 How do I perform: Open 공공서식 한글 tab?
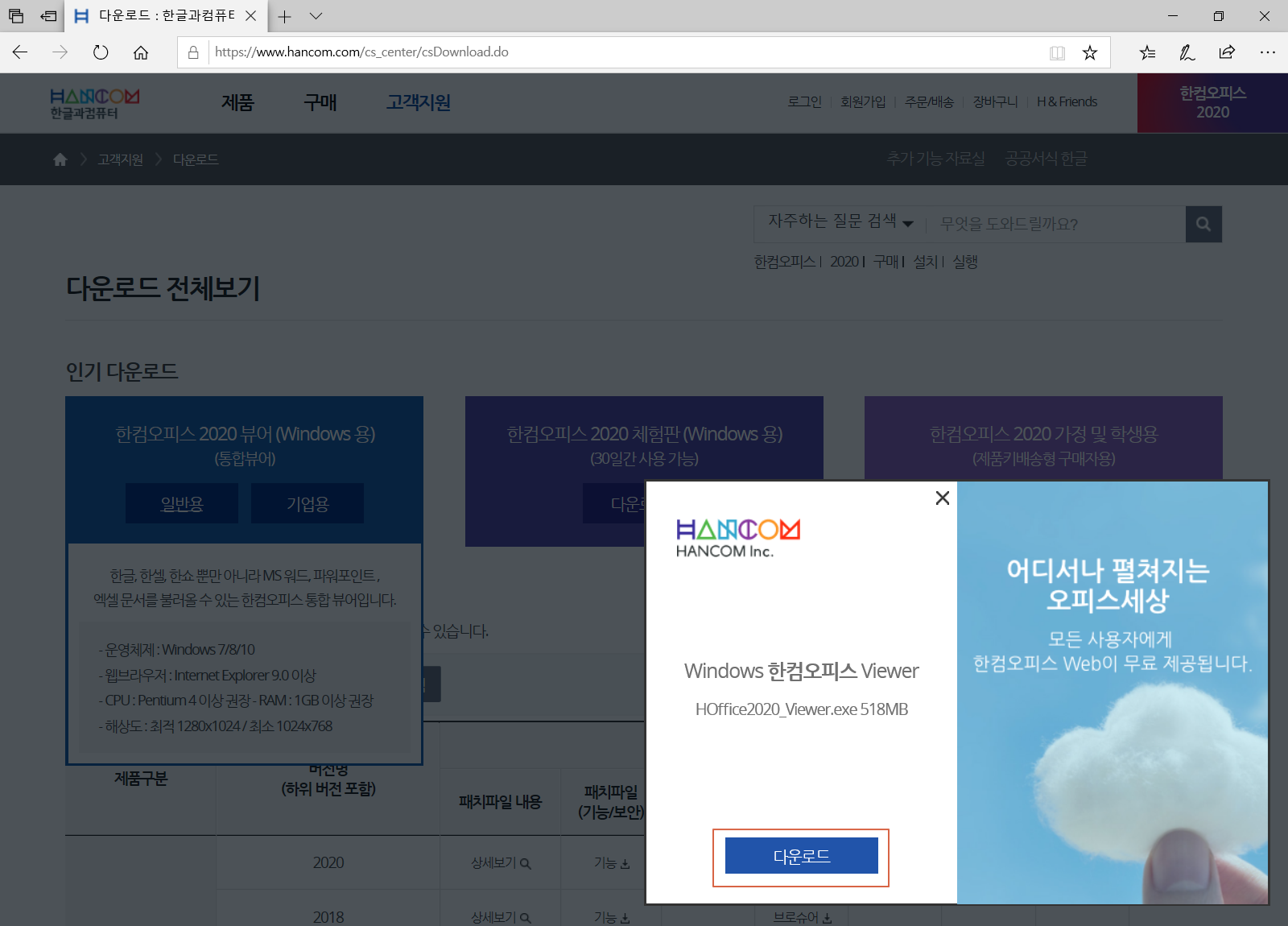[1046, 159]
